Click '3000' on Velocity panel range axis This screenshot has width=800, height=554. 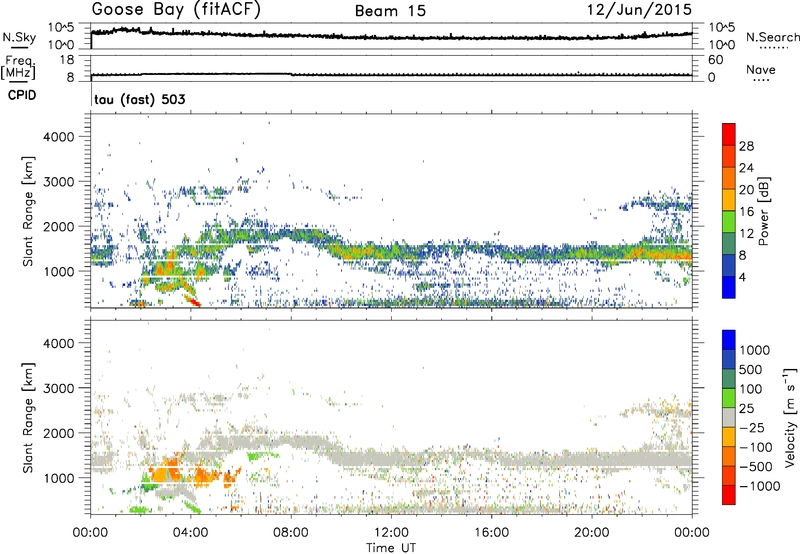(x=59, y=388)
